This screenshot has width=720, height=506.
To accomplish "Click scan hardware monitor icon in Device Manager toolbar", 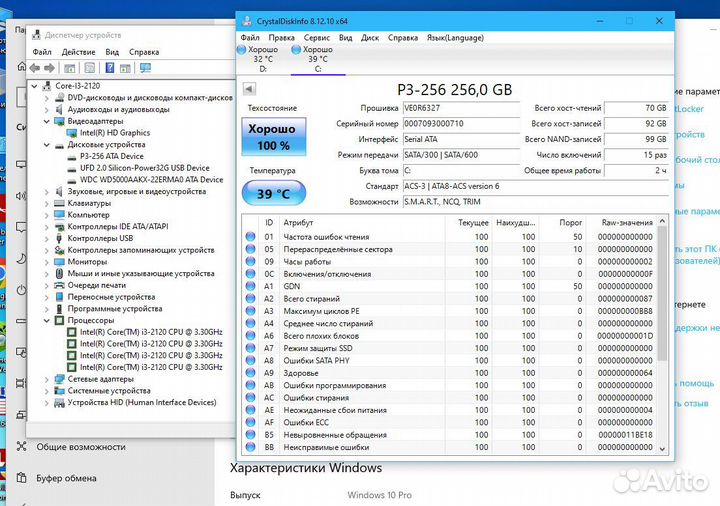I will 145,68.
